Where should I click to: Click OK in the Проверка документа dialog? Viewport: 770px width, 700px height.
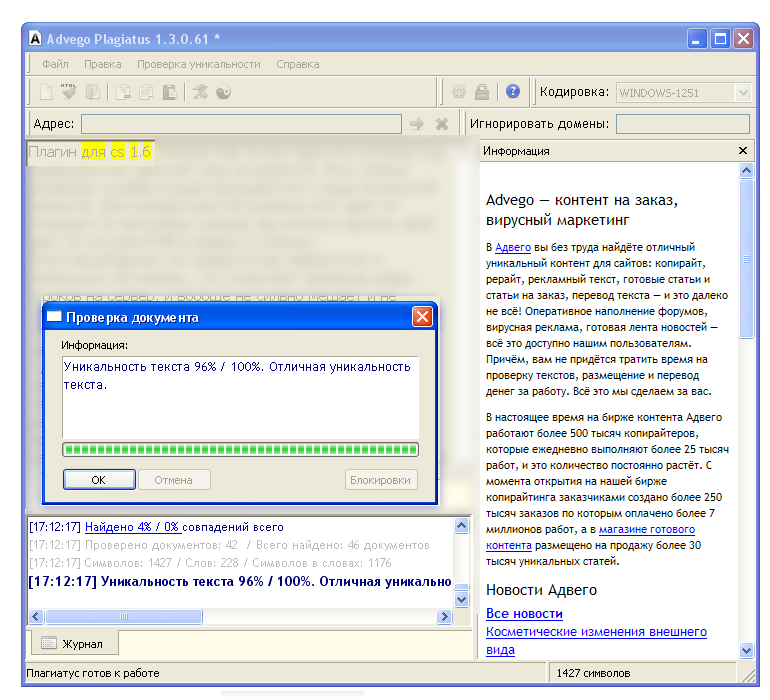(x=99, y=480)
